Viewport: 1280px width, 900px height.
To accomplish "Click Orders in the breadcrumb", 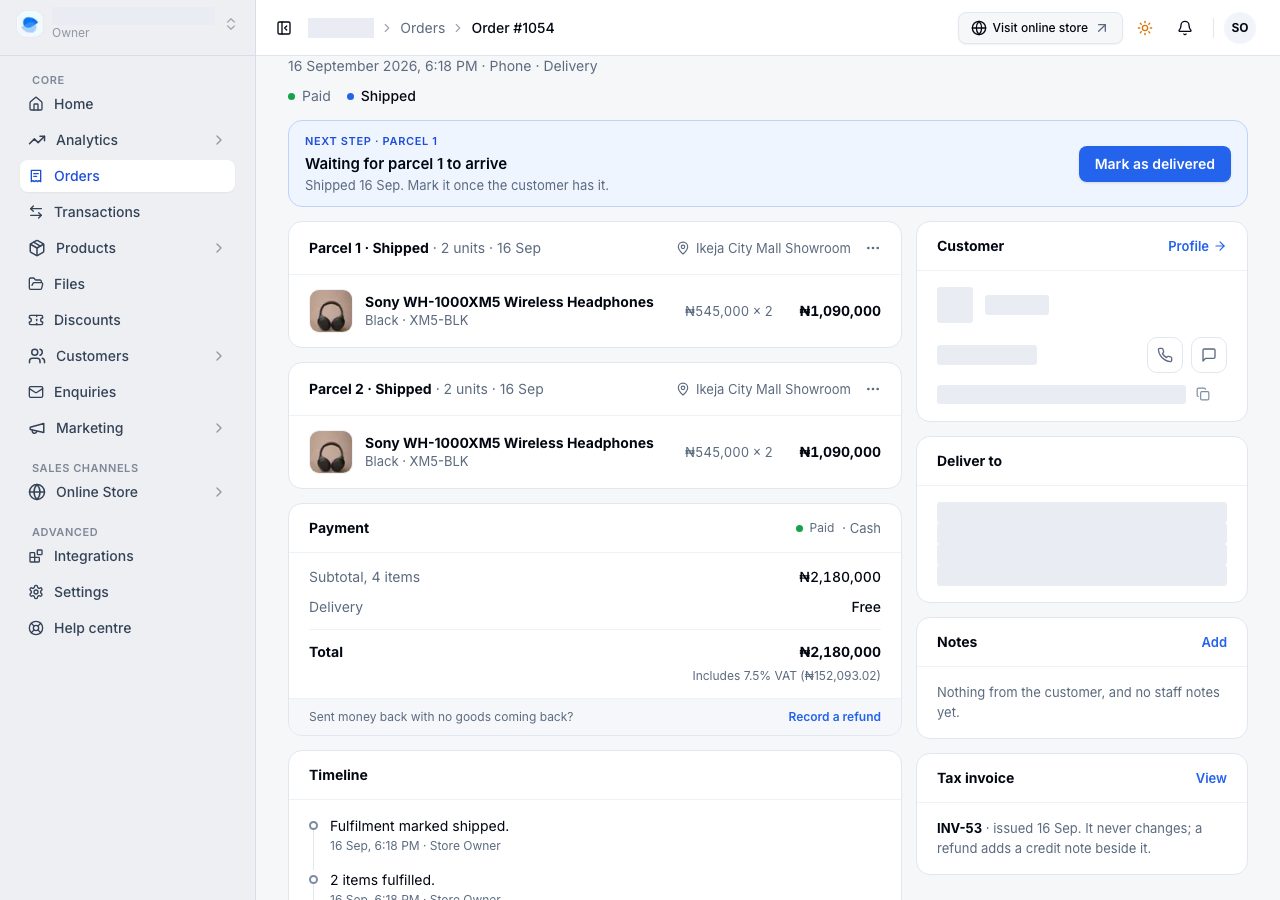I will pos(422,28).
